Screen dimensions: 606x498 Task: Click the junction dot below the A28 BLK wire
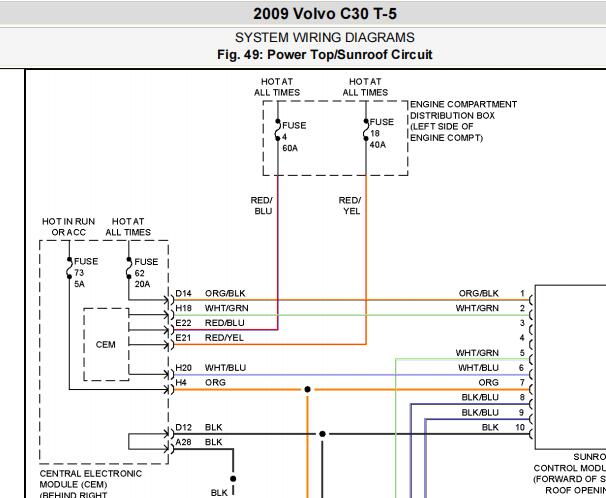233,479
